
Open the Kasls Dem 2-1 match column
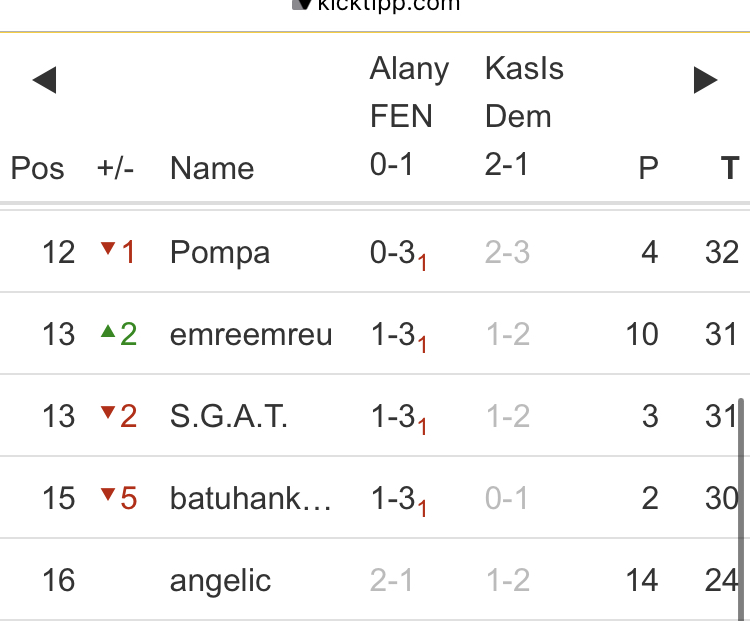[x=523, y=116]
